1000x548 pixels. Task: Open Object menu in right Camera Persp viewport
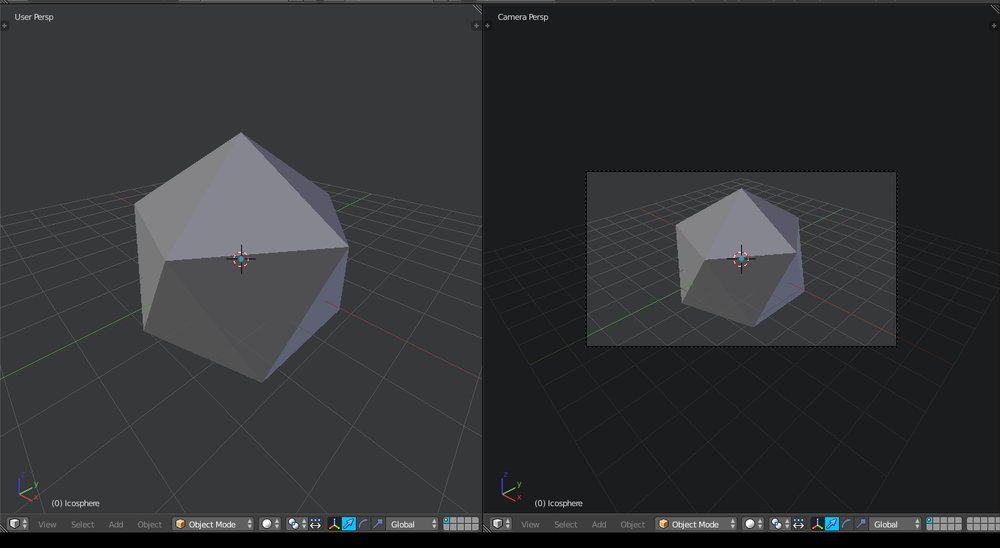633,524
